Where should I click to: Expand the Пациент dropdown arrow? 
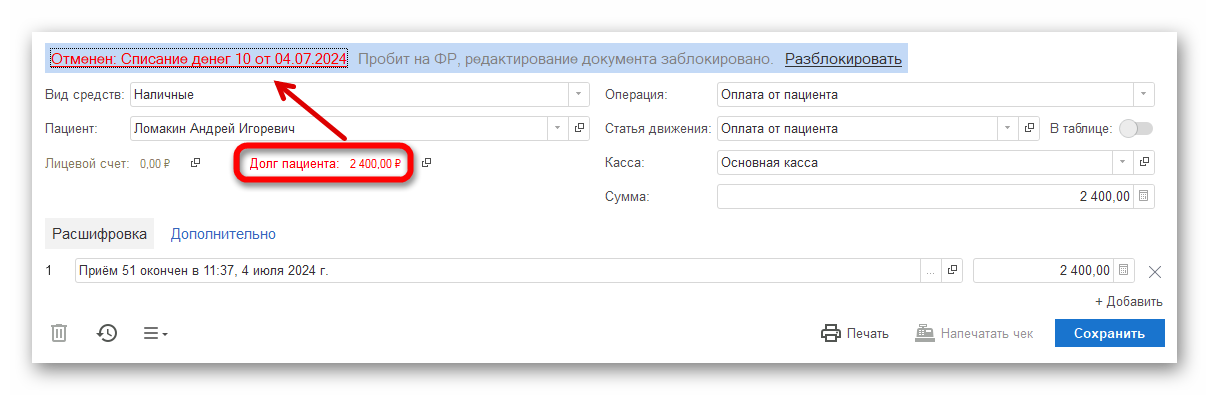coord(558,129)
